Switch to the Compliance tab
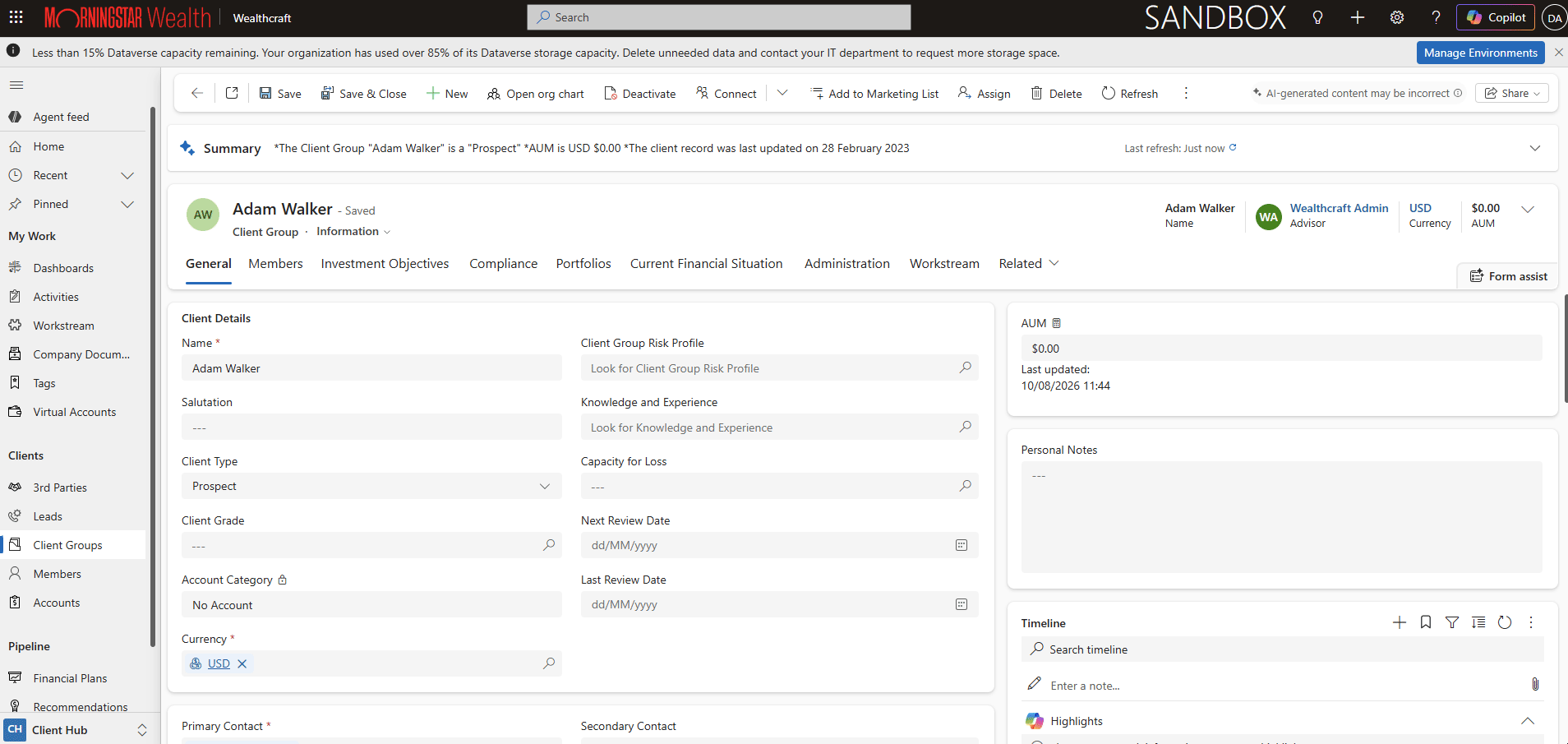 (x=503, y=263)
